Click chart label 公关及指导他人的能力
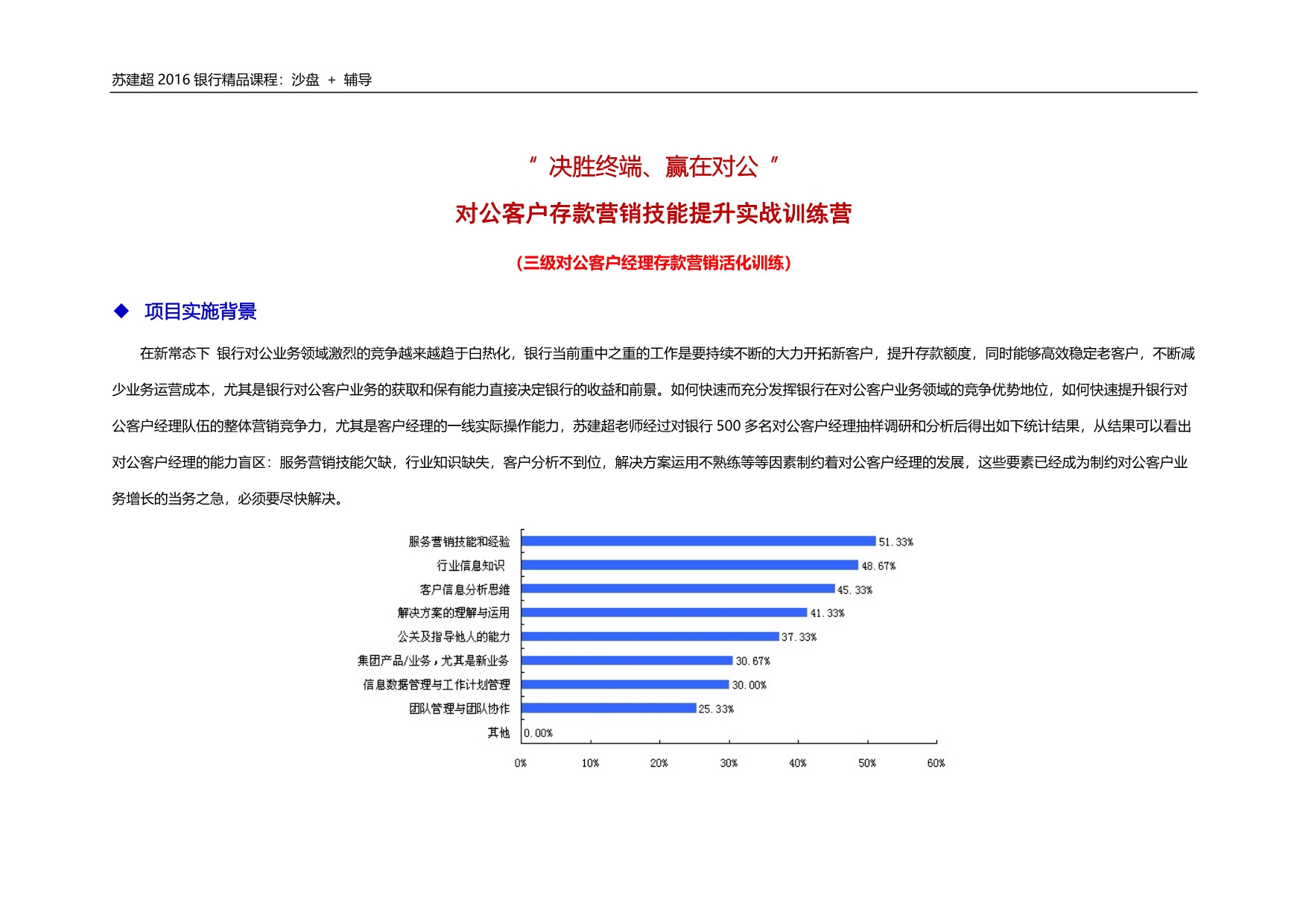 pos(454,636)
